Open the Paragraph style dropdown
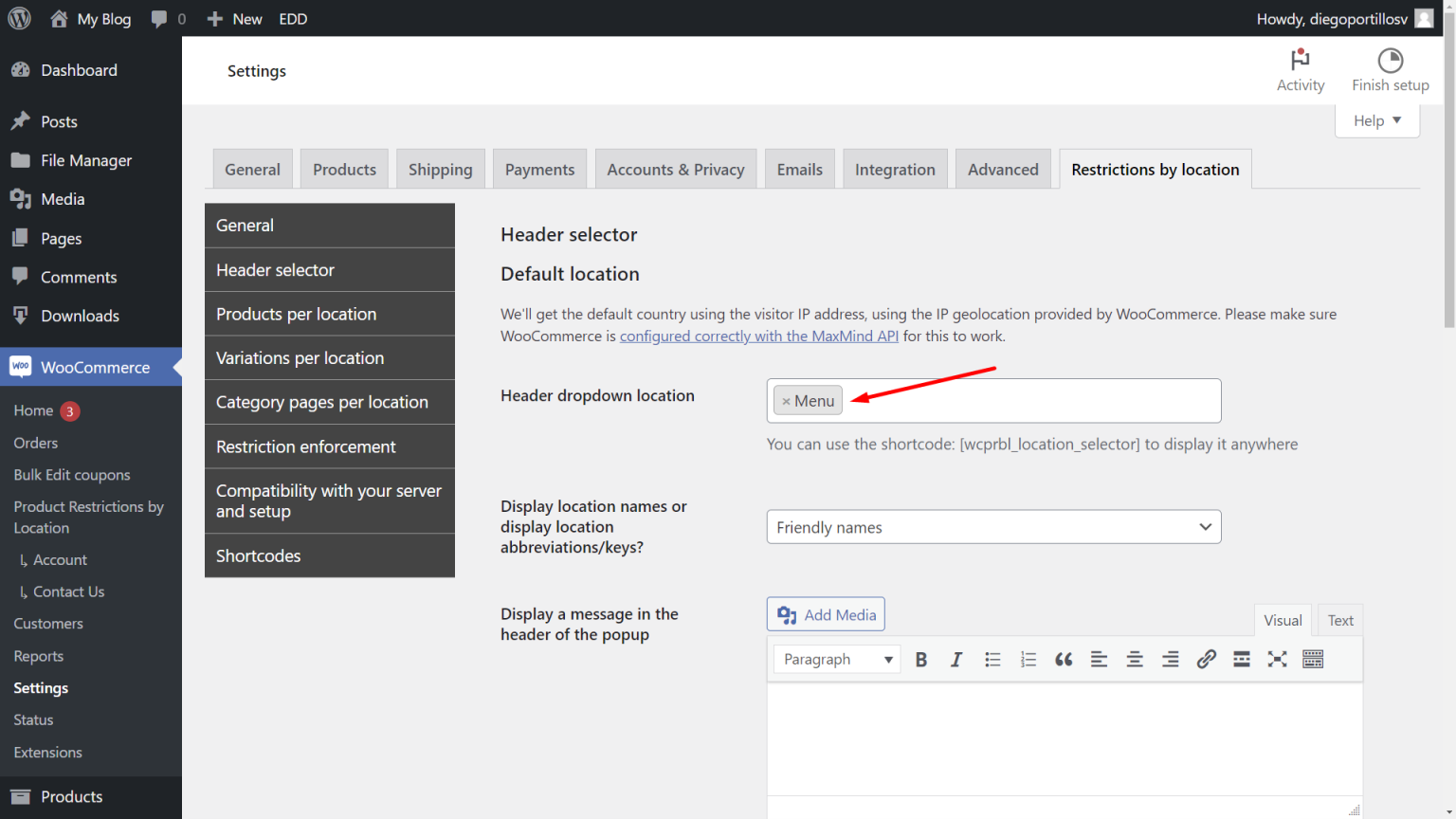Screen dimensions: 1456x819 836,659
